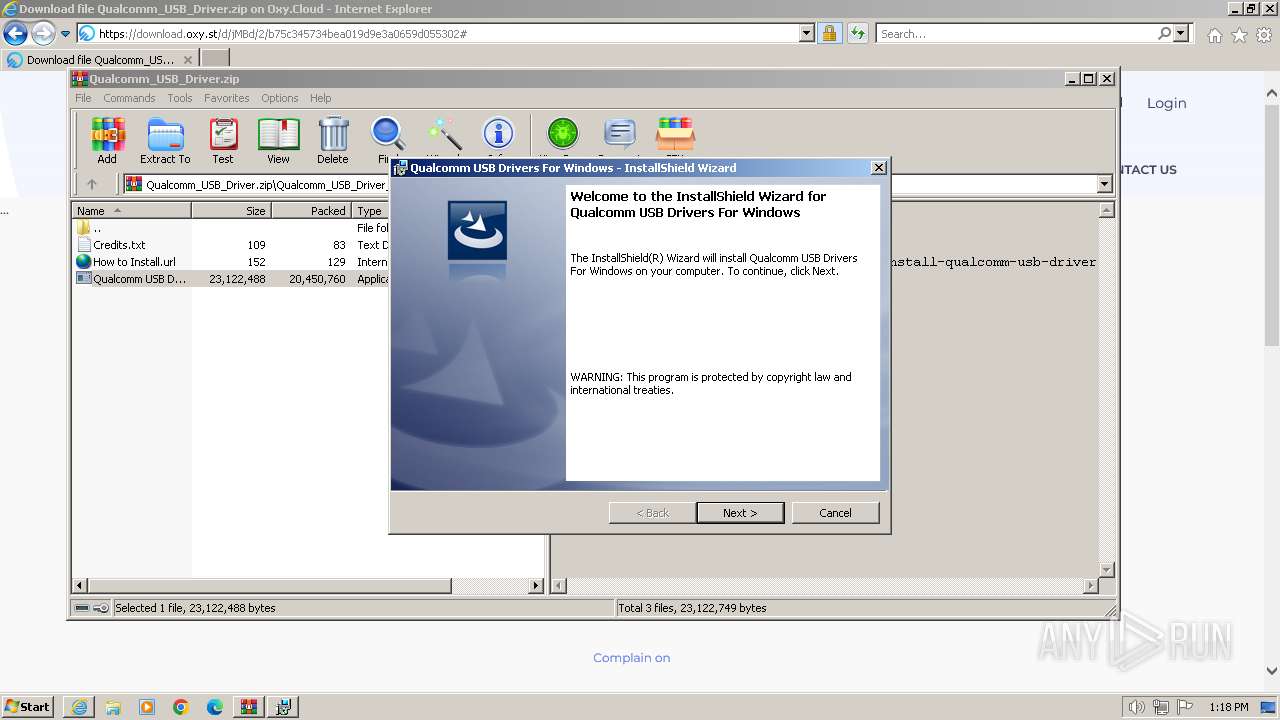Launch Chrome from the taskbar

tap(181, 707)
